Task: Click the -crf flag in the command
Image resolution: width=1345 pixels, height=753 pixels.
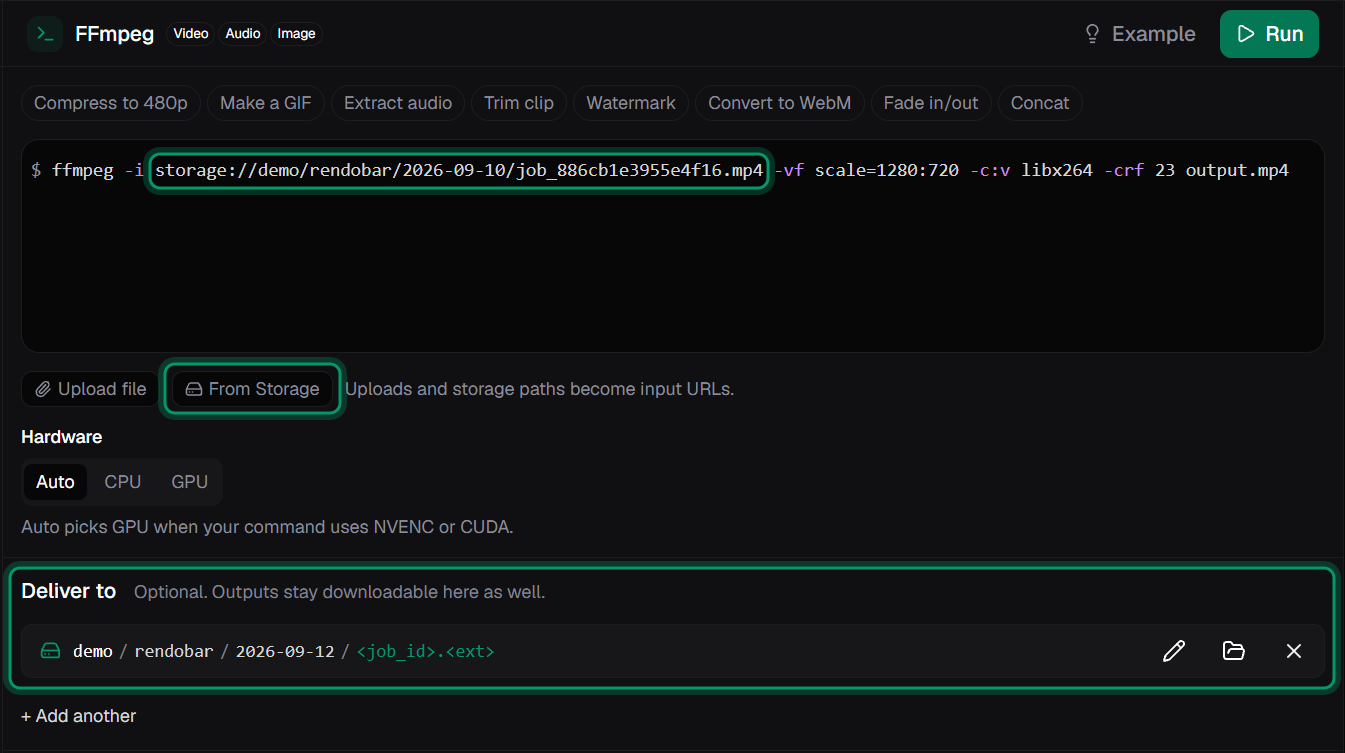Action: [1124, 171]
